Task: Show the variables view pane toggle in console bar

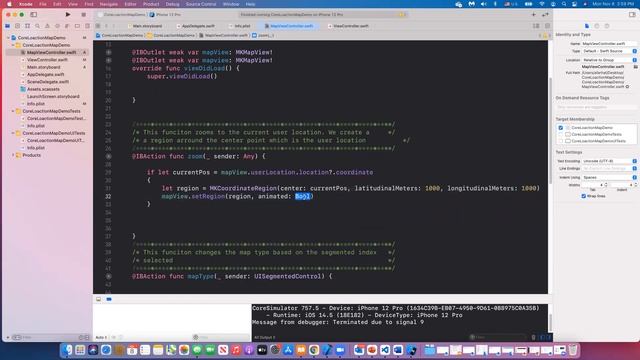Action: click(x=542, y=337)
